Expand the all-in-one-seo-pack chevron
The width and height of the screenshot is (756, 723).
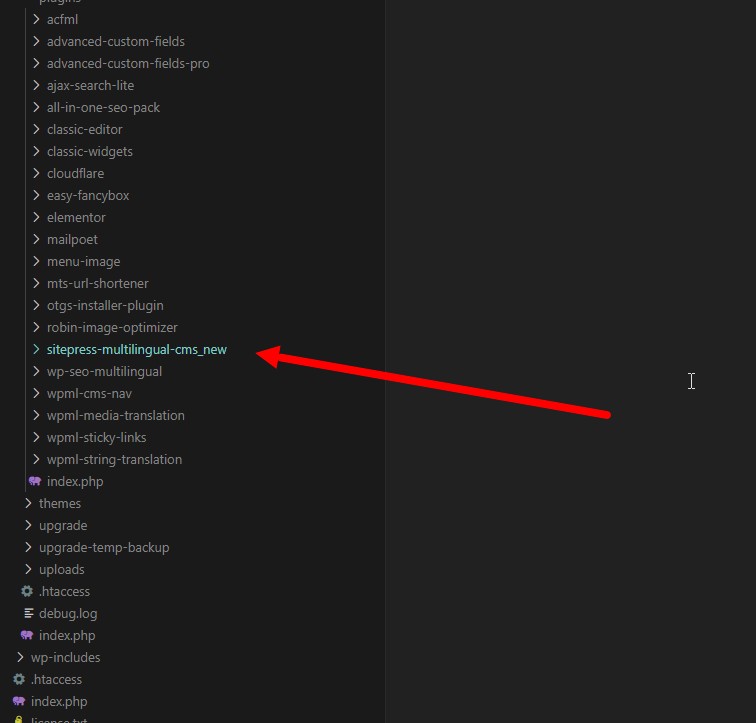[x=36, y=107]
